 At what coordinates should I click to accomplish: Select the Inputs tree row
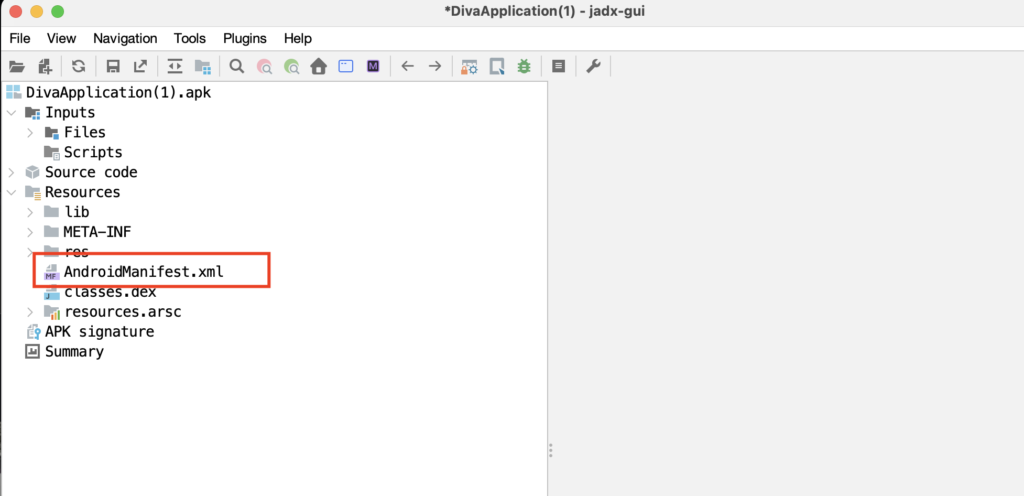click(x=59, y=113)
